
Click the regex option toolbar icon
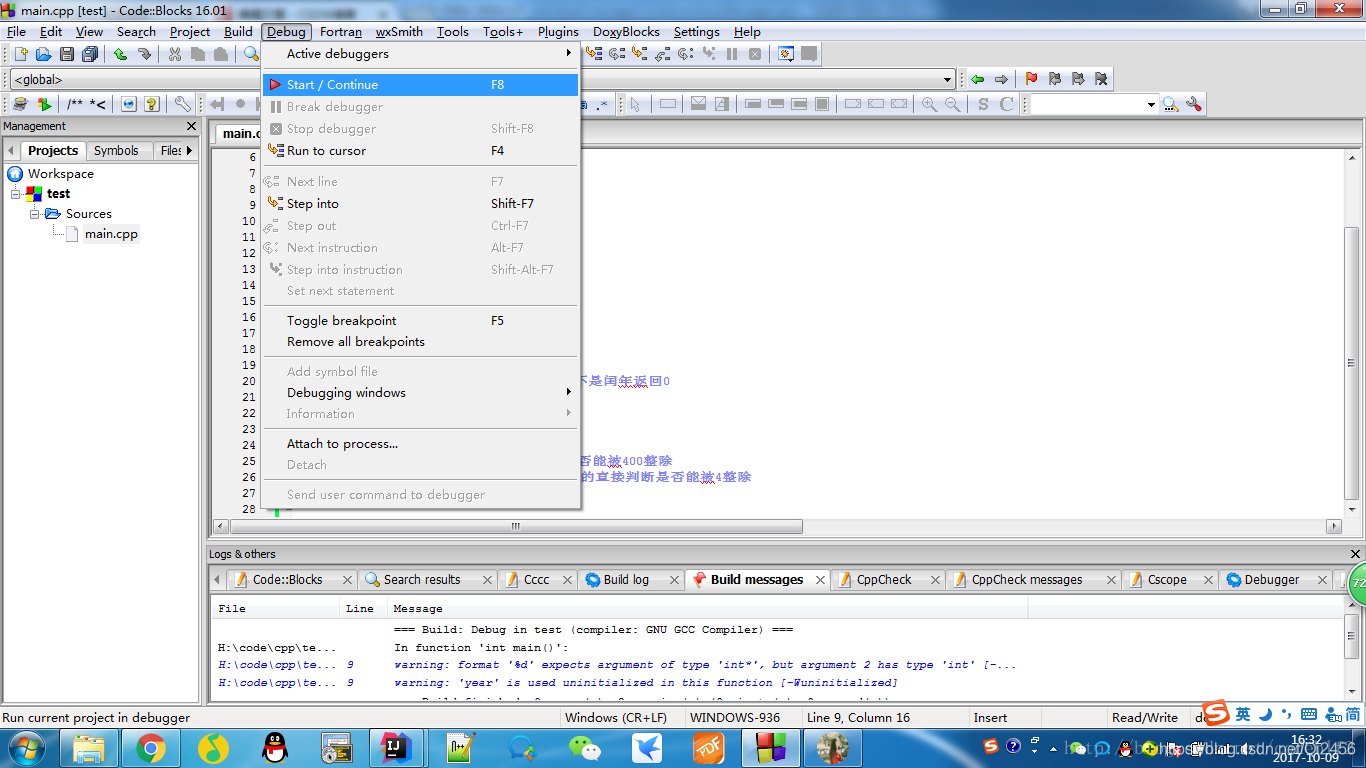click(x=600, y=104)
